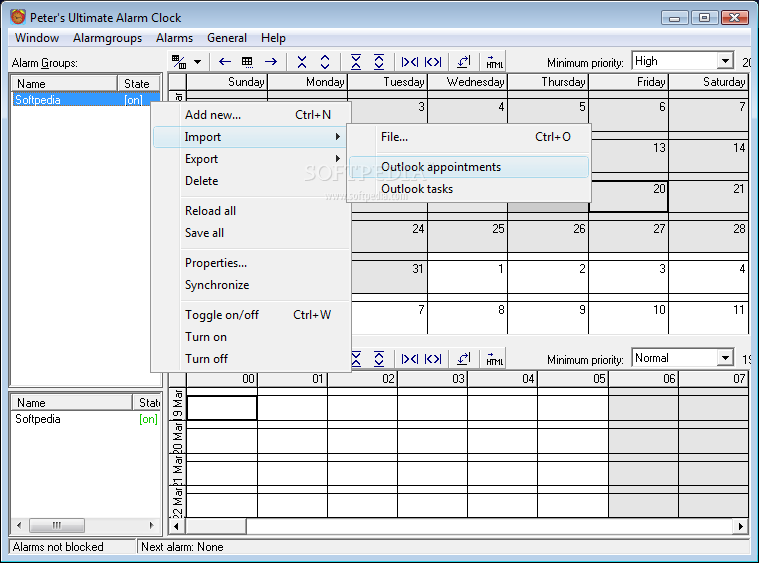
Task: Open the Alarmgroups menu
Action: (x=107, y=38)
